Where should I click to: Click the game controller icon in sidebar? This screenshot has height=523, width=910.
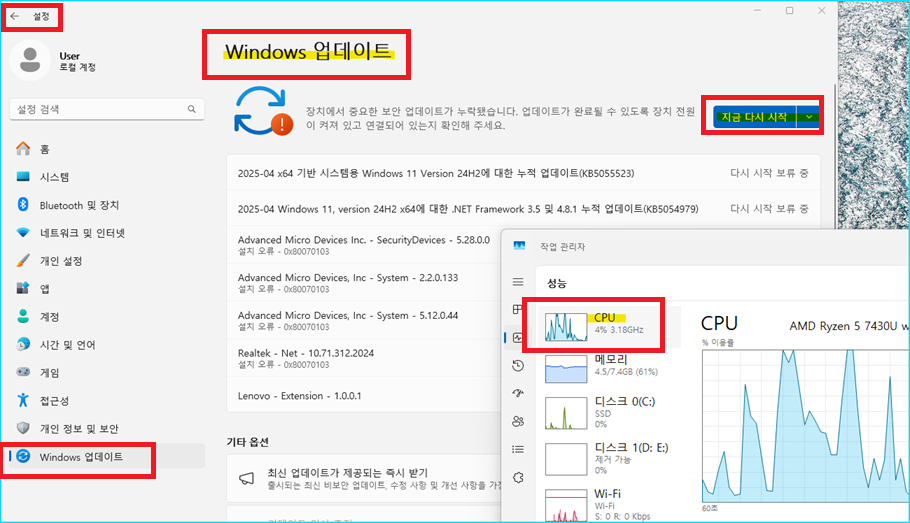click(23, 371)
